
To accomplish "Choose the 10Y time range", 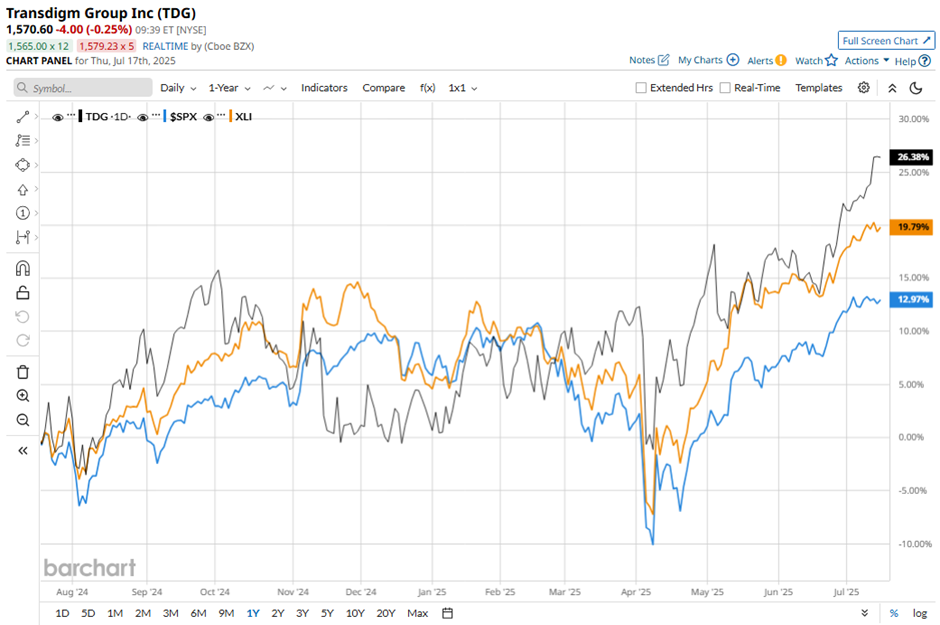I will coord(355,613).
